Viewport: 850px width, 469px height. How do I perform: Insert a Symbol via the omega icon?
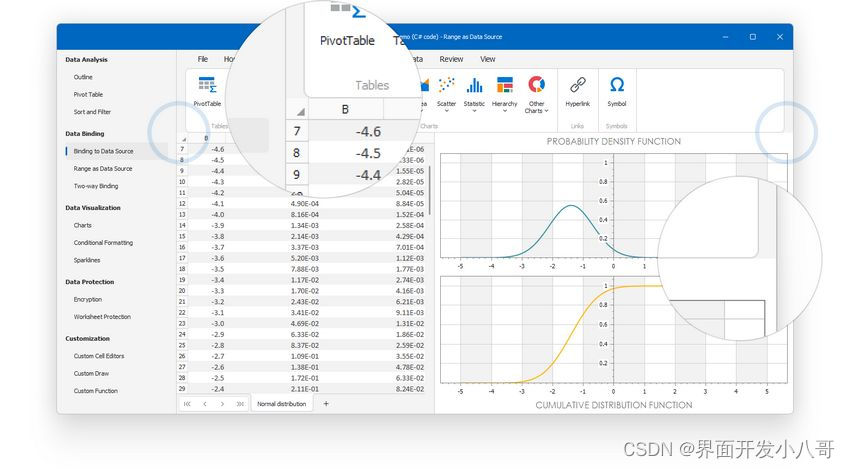click(616, 91)
